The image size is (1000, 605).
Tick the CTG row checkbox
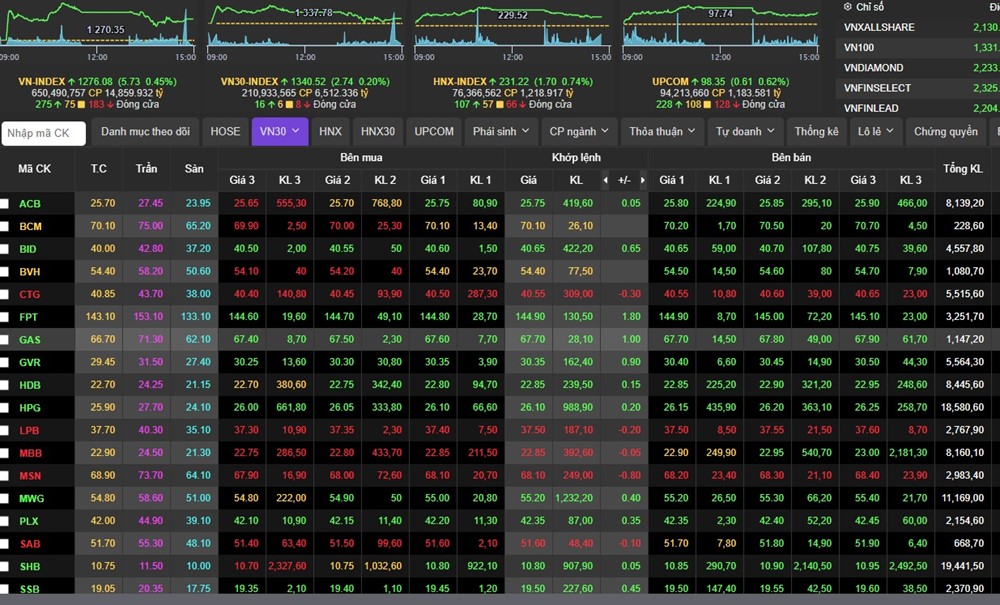point(4,294)
